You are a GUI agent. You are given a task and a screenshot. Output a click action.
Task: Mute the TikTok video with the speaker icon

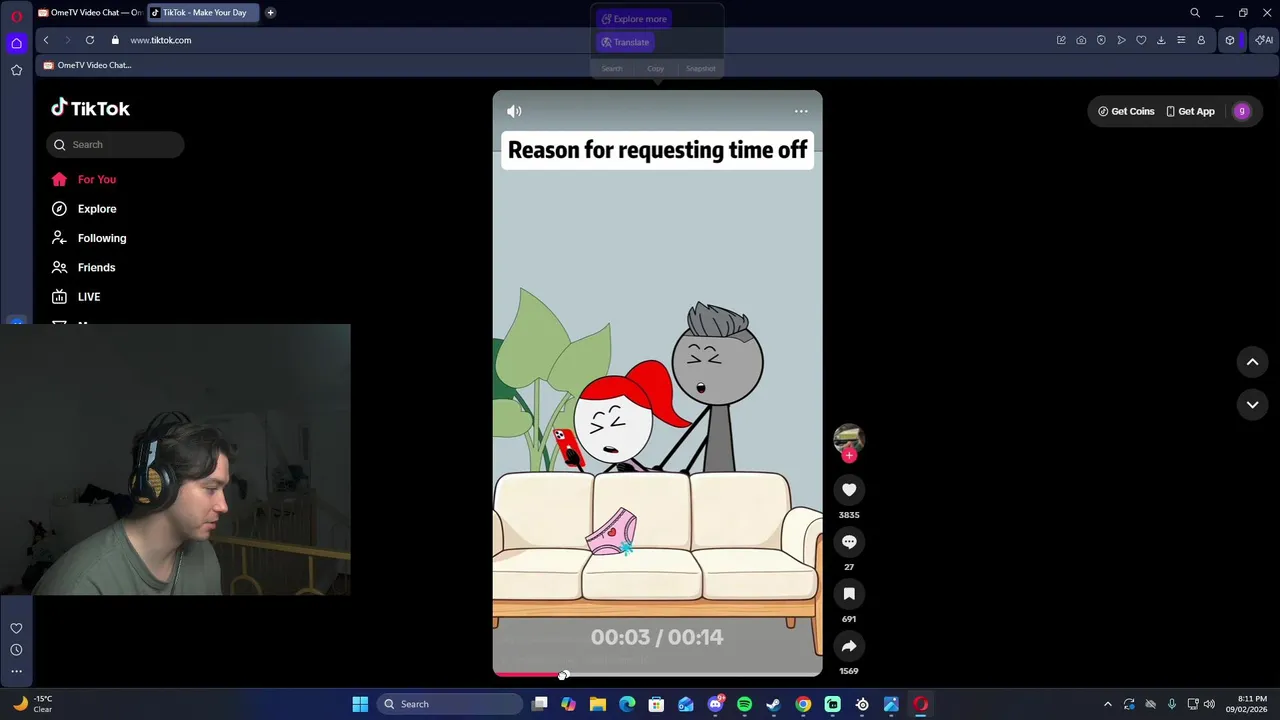pyautogui.click(x=514, y=111)
